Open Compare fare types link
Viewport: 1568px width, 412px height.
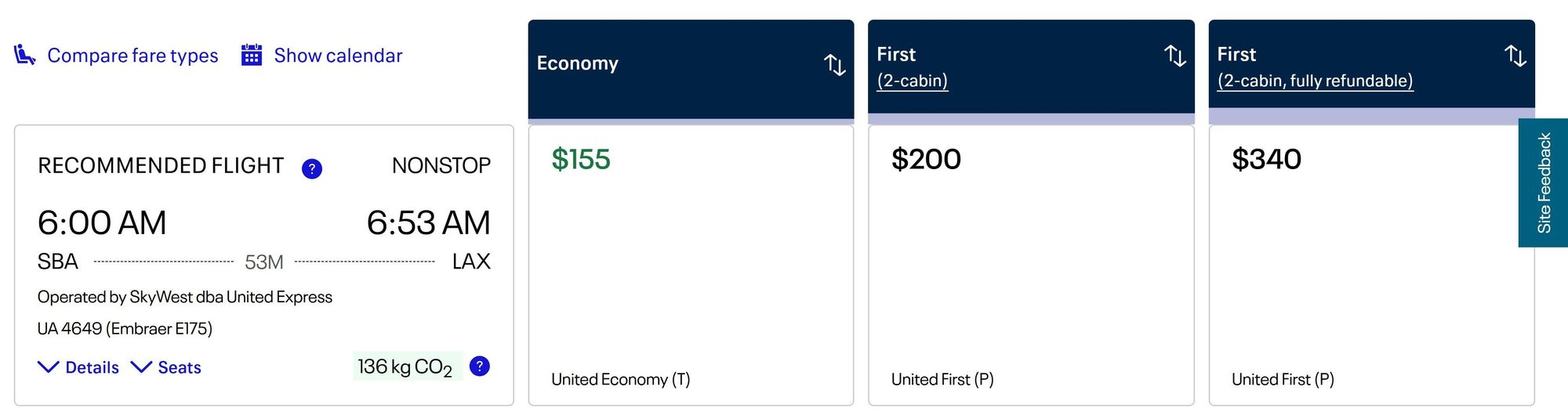point(132,56)
